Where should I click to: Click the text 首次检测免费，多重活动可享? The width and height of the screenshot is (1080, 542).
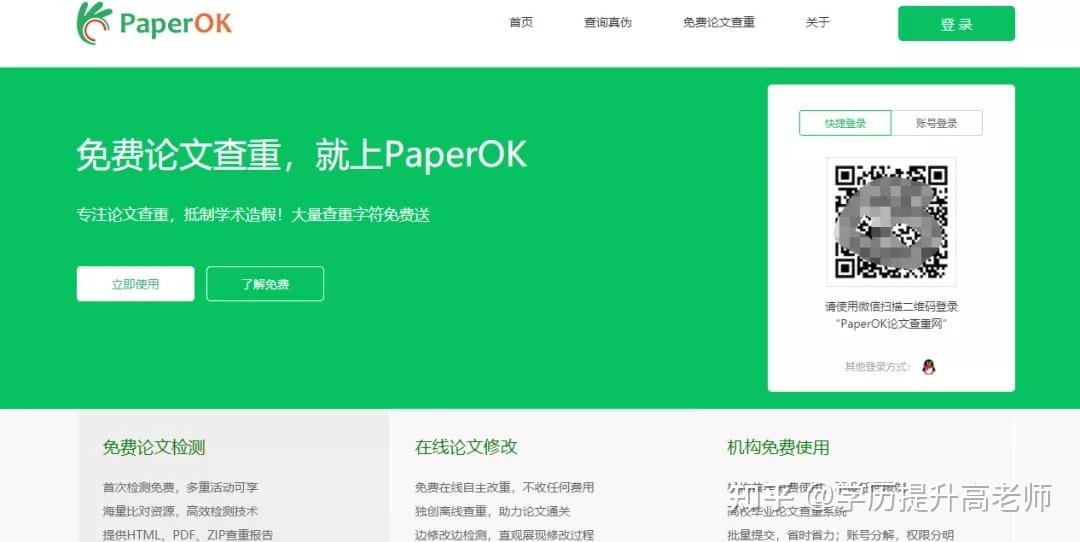[x=180, y=488]
